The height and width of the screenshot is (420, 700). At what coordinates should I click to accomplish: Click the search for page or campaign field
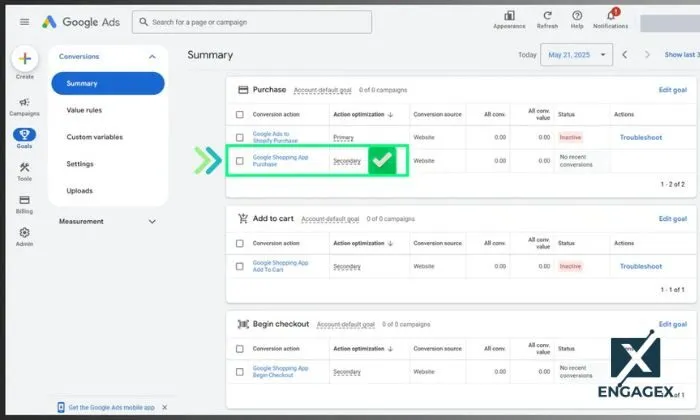tap(252, 22)
